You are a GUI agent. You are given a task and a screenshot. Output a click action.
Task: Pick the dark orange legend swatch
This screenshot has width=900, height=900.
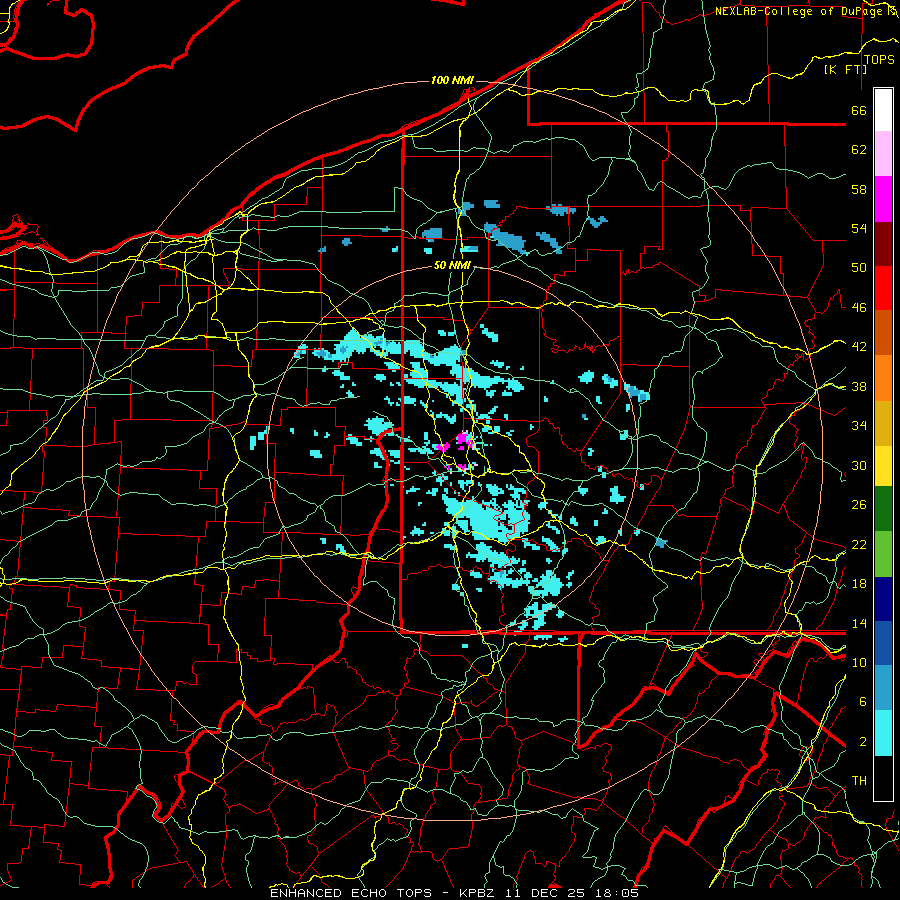click(x=883, y=333)
